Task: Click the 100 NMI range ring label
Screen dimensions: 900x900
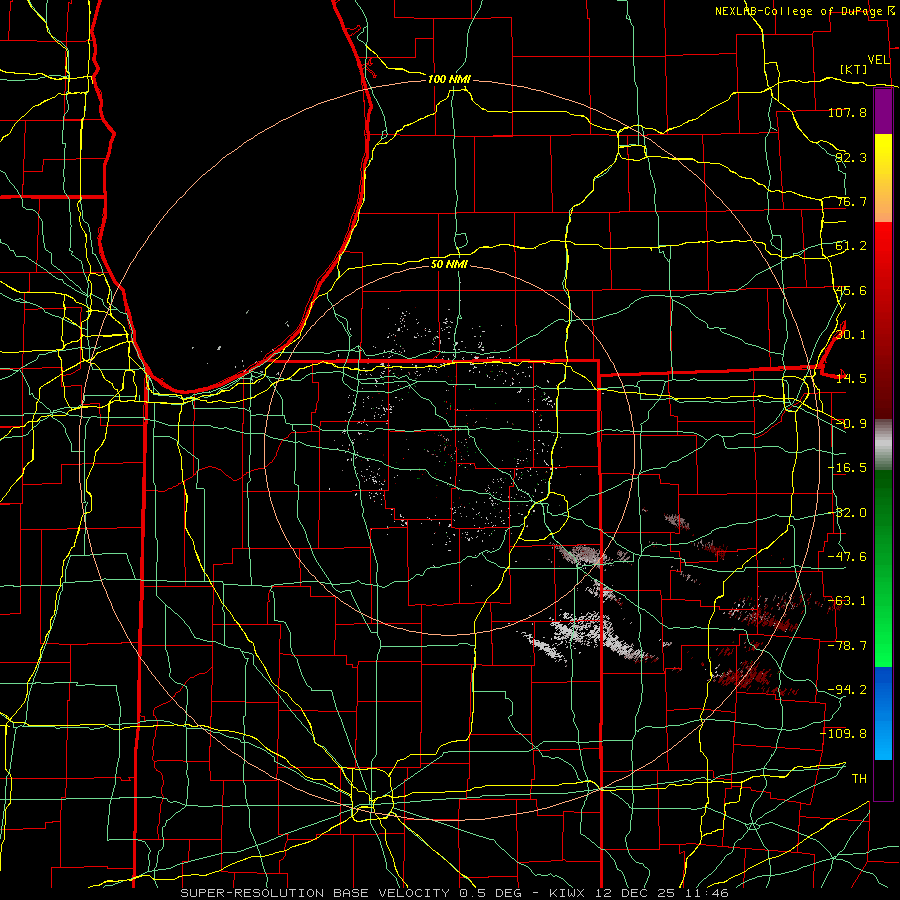Action: [x=449, y=79]
